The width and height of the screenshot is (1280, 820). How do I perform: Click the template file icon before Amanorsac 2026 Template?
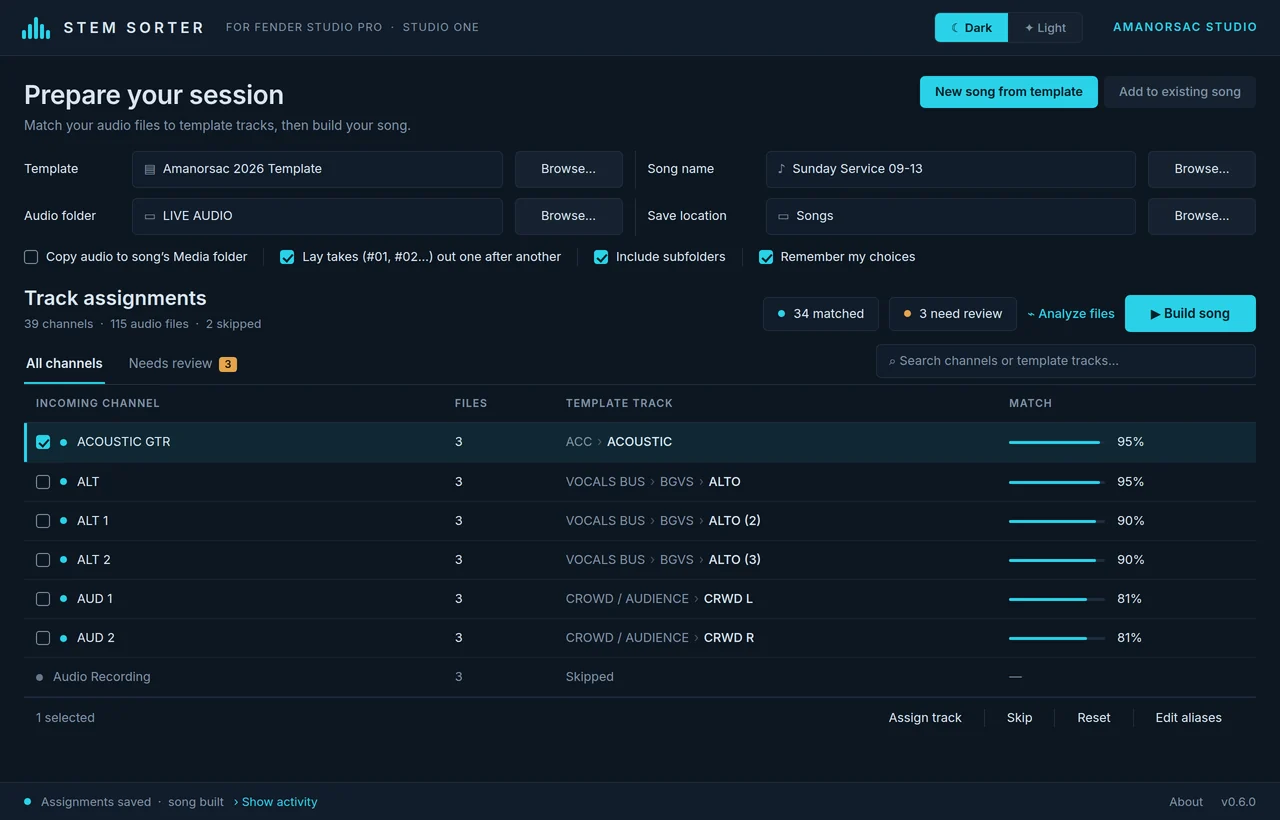[150, 169]
